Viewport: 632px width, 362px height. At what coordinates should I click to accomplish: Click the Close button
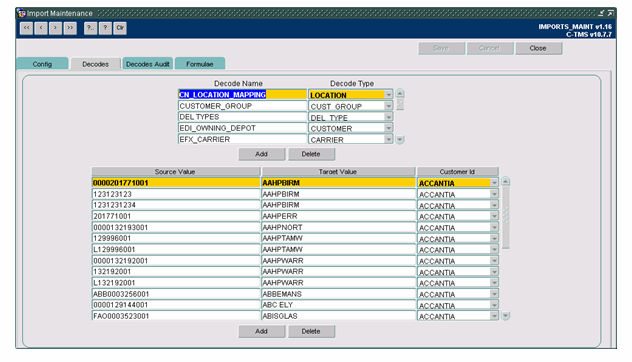click(x=538, y=48)
